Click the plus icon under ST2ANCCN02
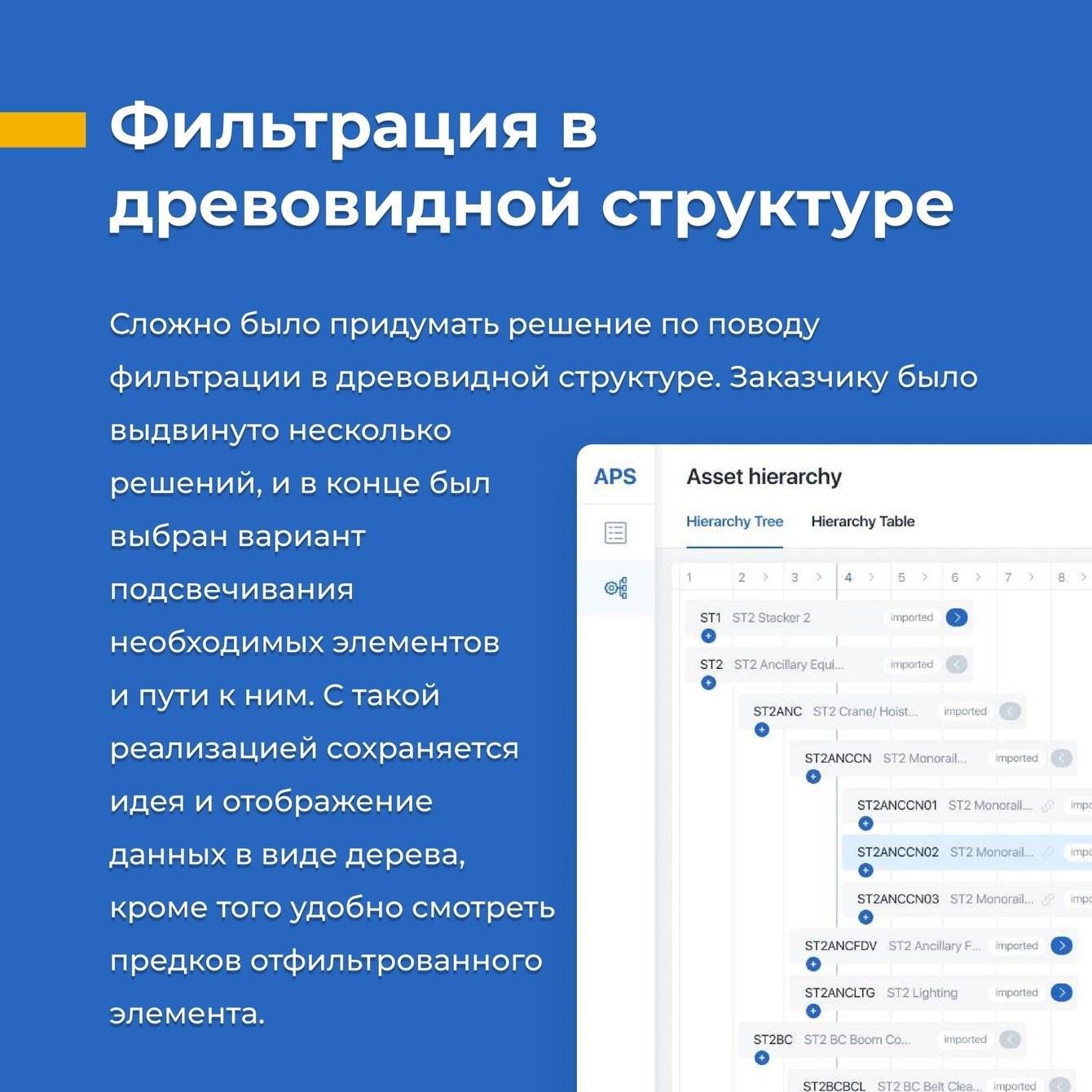 coord(865,870)
